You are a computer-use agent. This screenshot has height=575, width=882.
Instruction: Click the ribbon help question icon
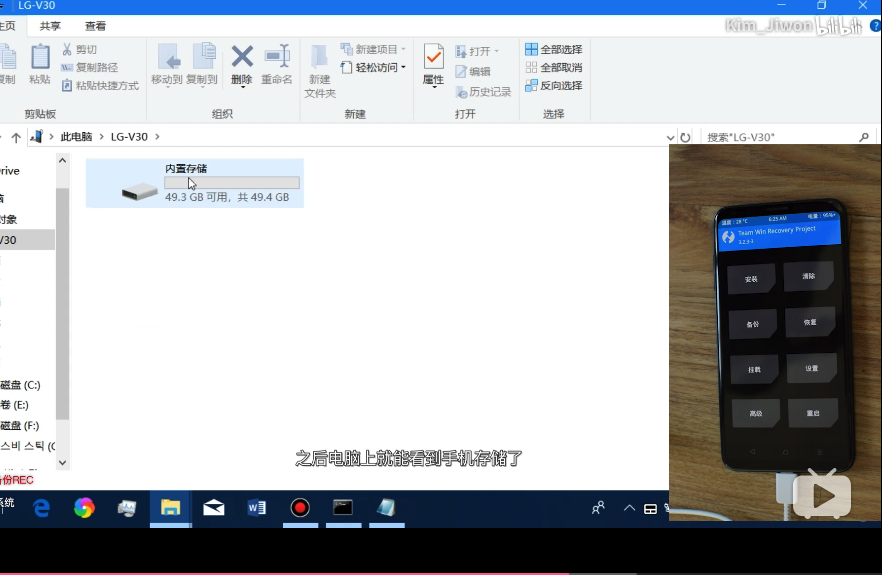coord(875,26)
